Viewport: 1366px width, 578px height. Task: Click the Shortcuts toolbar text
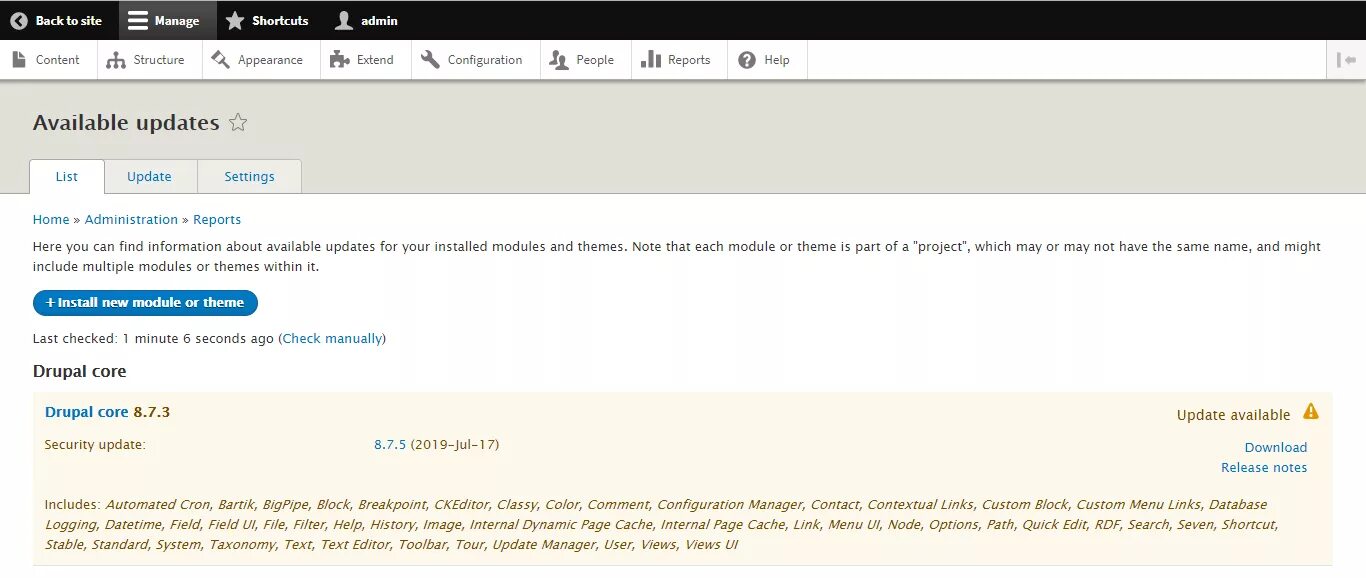280,20
